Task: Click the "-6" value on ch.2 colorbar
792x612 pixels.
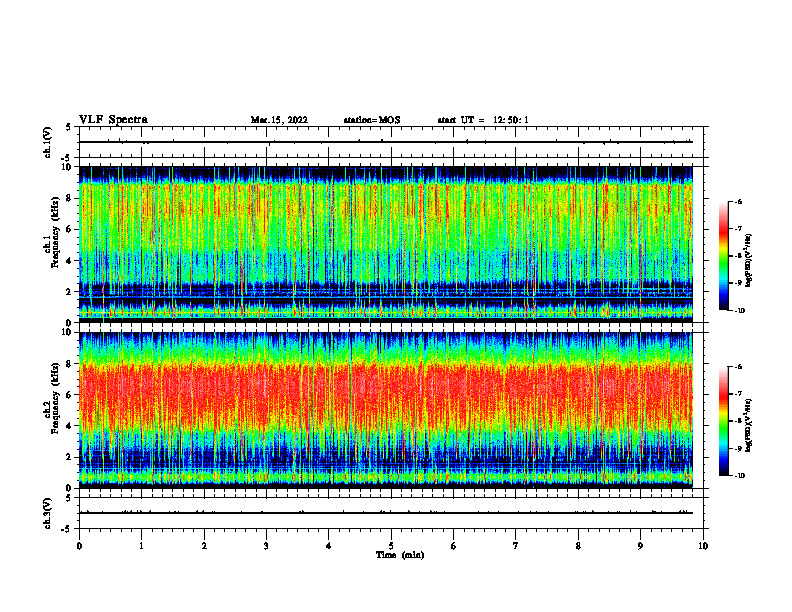Action: (x=739, y=367)
